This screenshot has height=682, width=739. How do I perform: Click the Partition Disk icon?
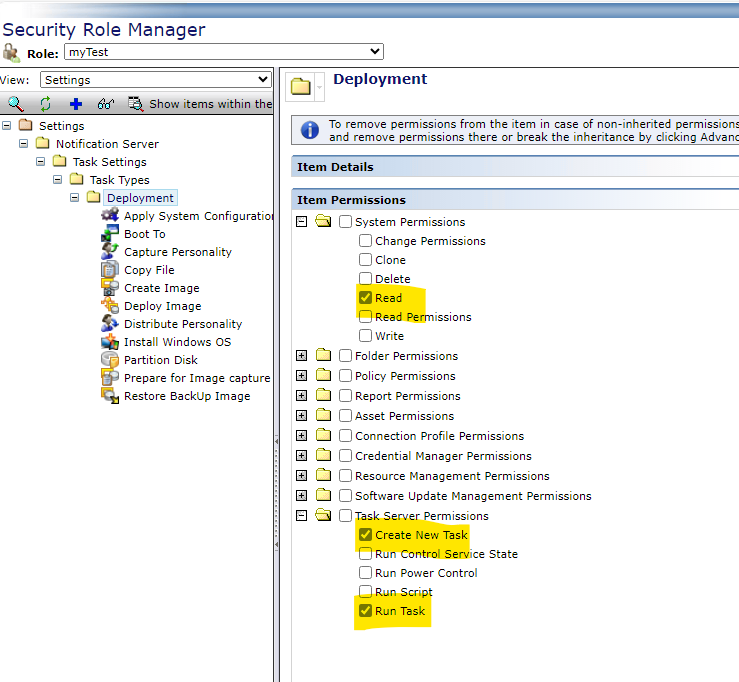[109, 360]
